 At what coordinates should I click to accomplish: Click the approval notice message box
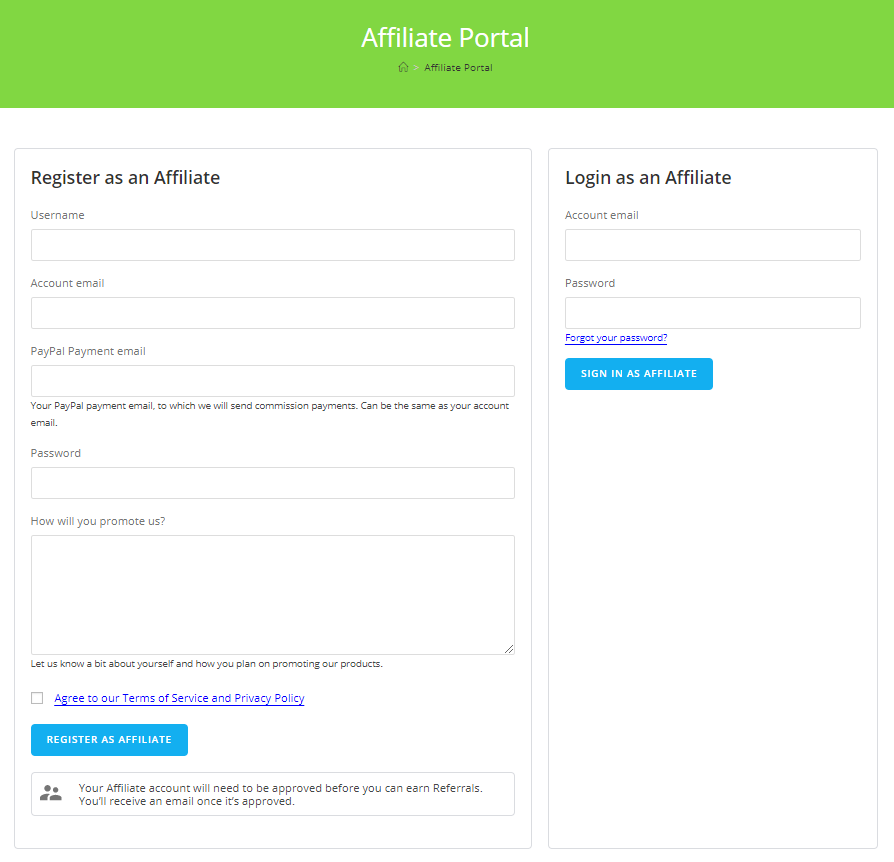coord(272,793)
